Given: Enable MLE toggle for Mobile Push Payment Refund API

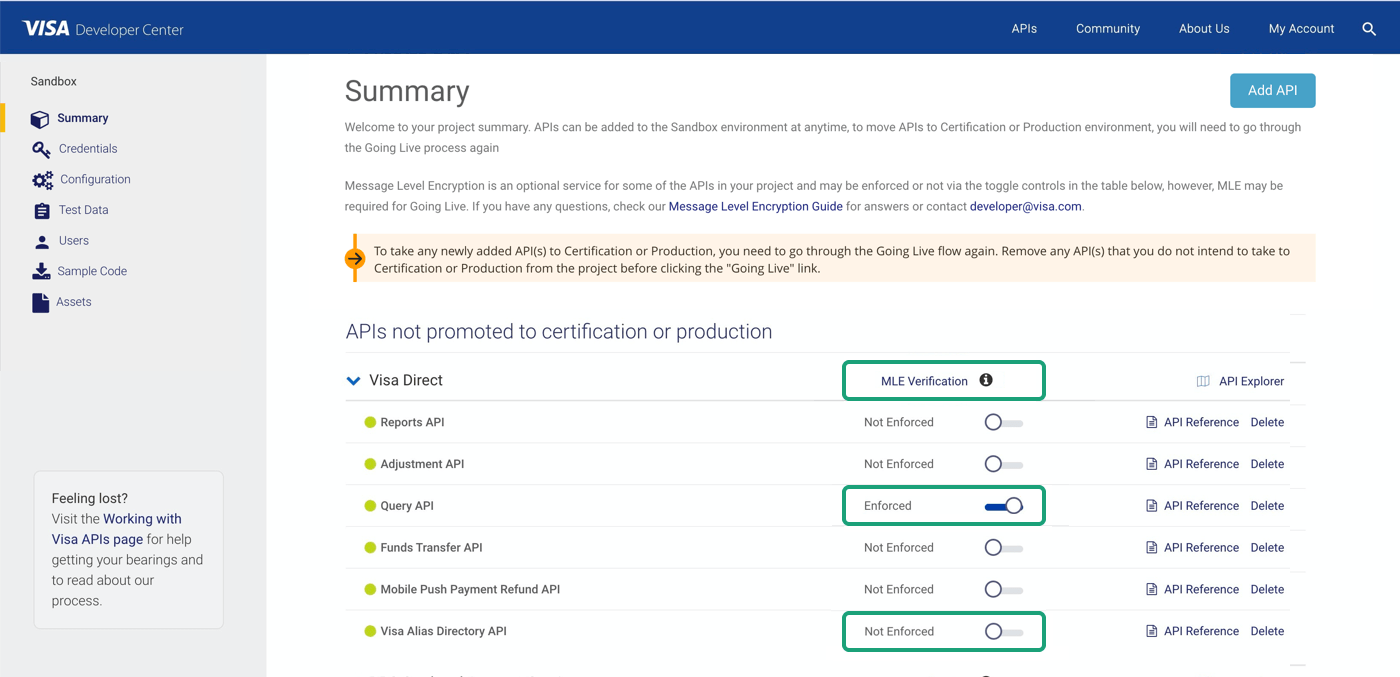Looking at the screenshot, I should (x=1003, y=590).
